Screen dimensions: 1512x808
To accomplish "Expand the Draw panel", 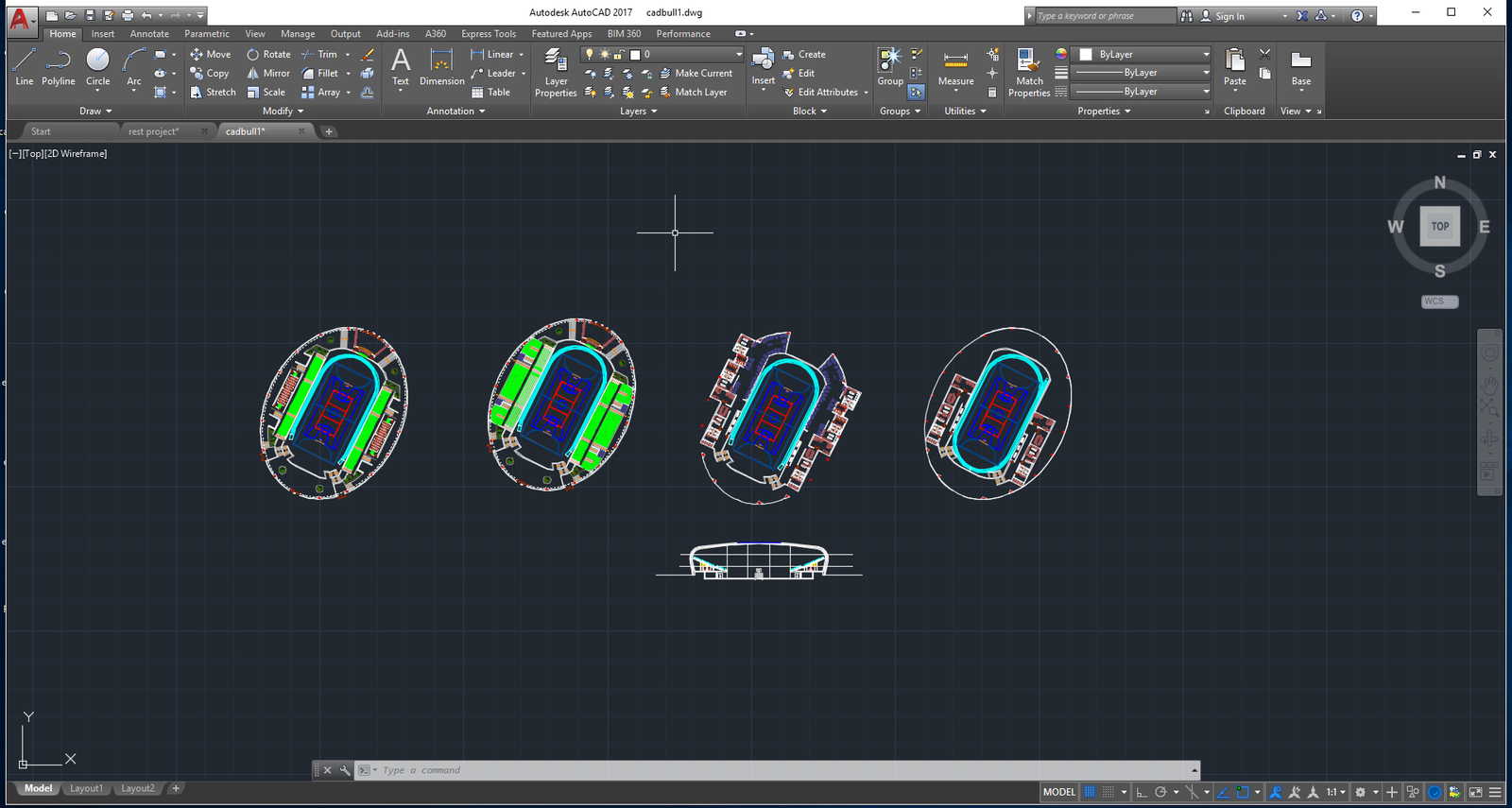I will point(95,112).
